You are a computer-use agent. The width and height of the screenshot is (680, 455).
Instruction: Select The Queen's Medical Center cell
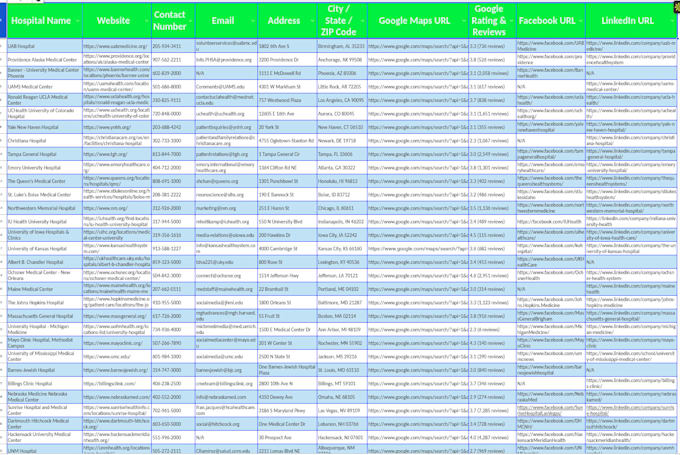click(44, 181)
